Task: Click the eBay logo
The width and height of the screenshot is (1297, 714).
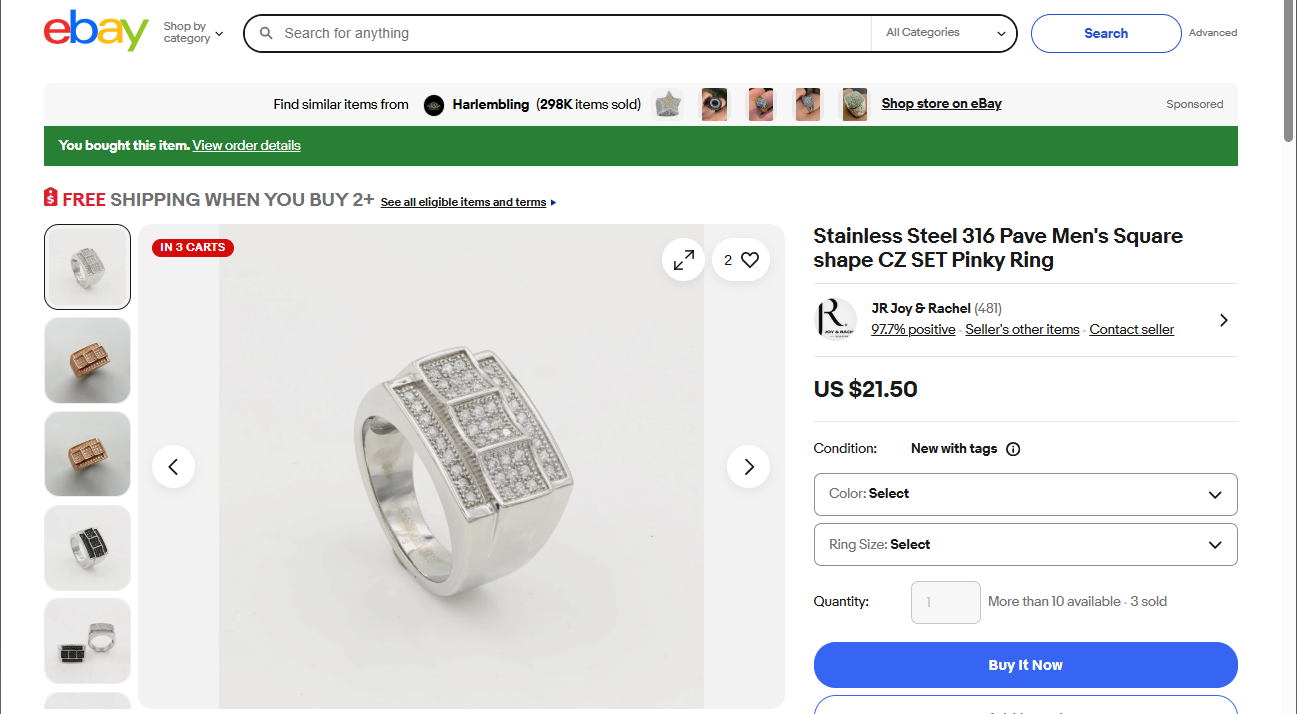Action: point(96,32)
